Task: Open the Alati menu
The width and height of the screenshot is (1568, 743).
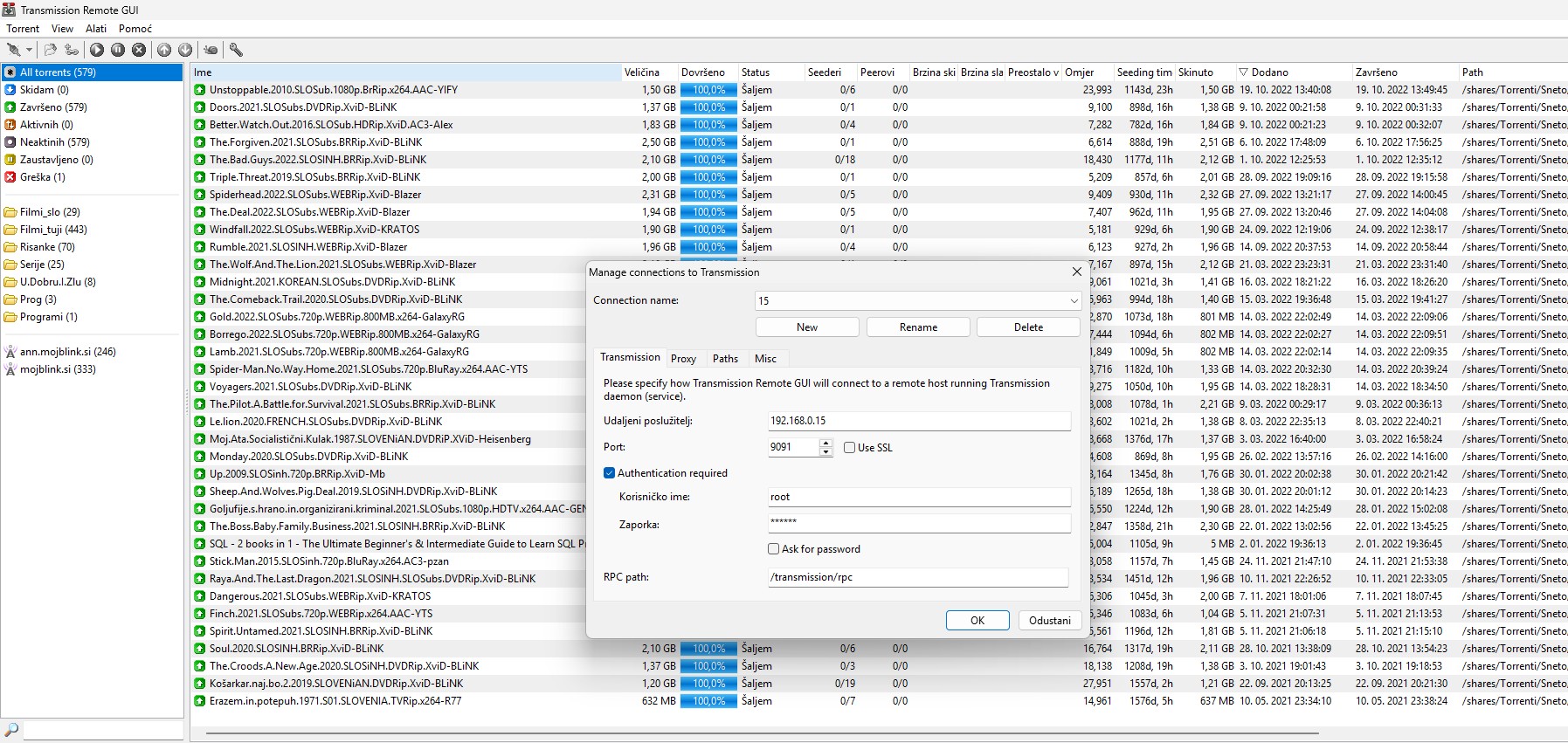Action: pyautogui.click(x=96, y=29)
